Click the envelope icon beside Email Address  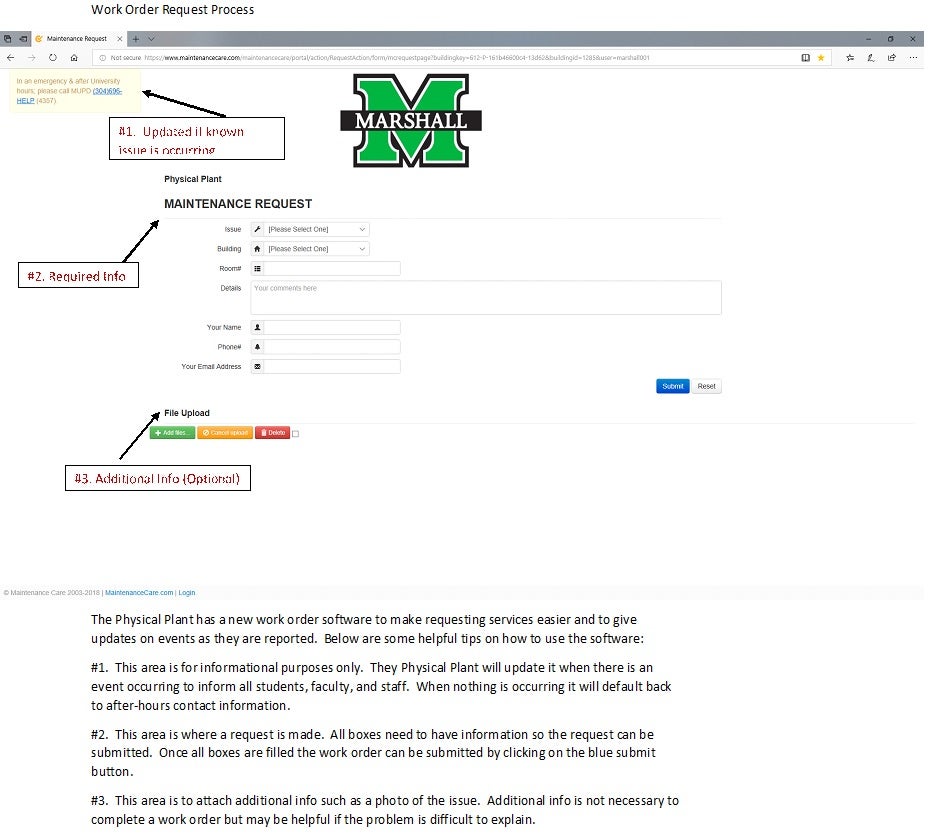(257, 366)
